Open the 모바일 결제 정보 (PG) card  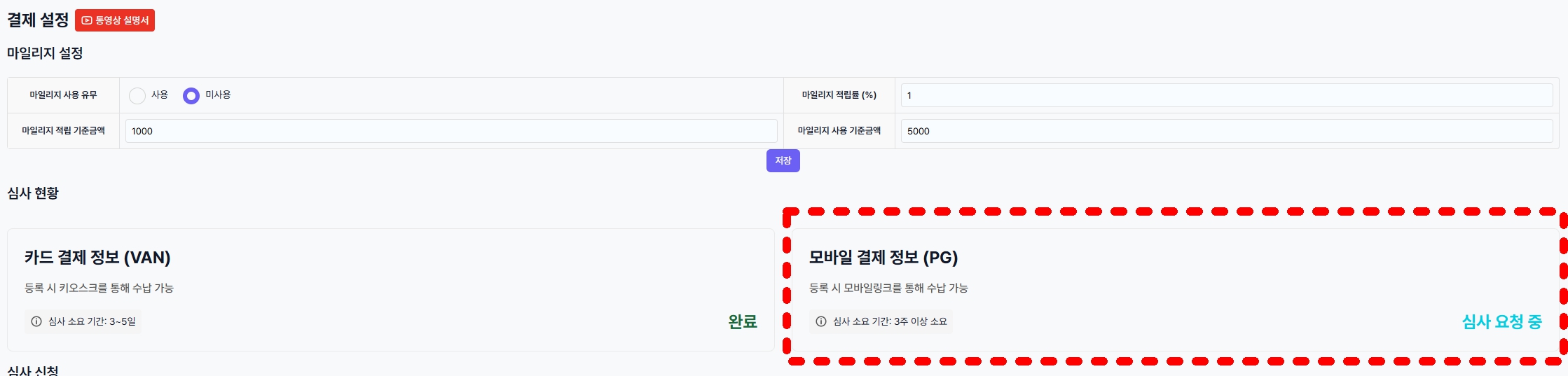[1176, 290]
